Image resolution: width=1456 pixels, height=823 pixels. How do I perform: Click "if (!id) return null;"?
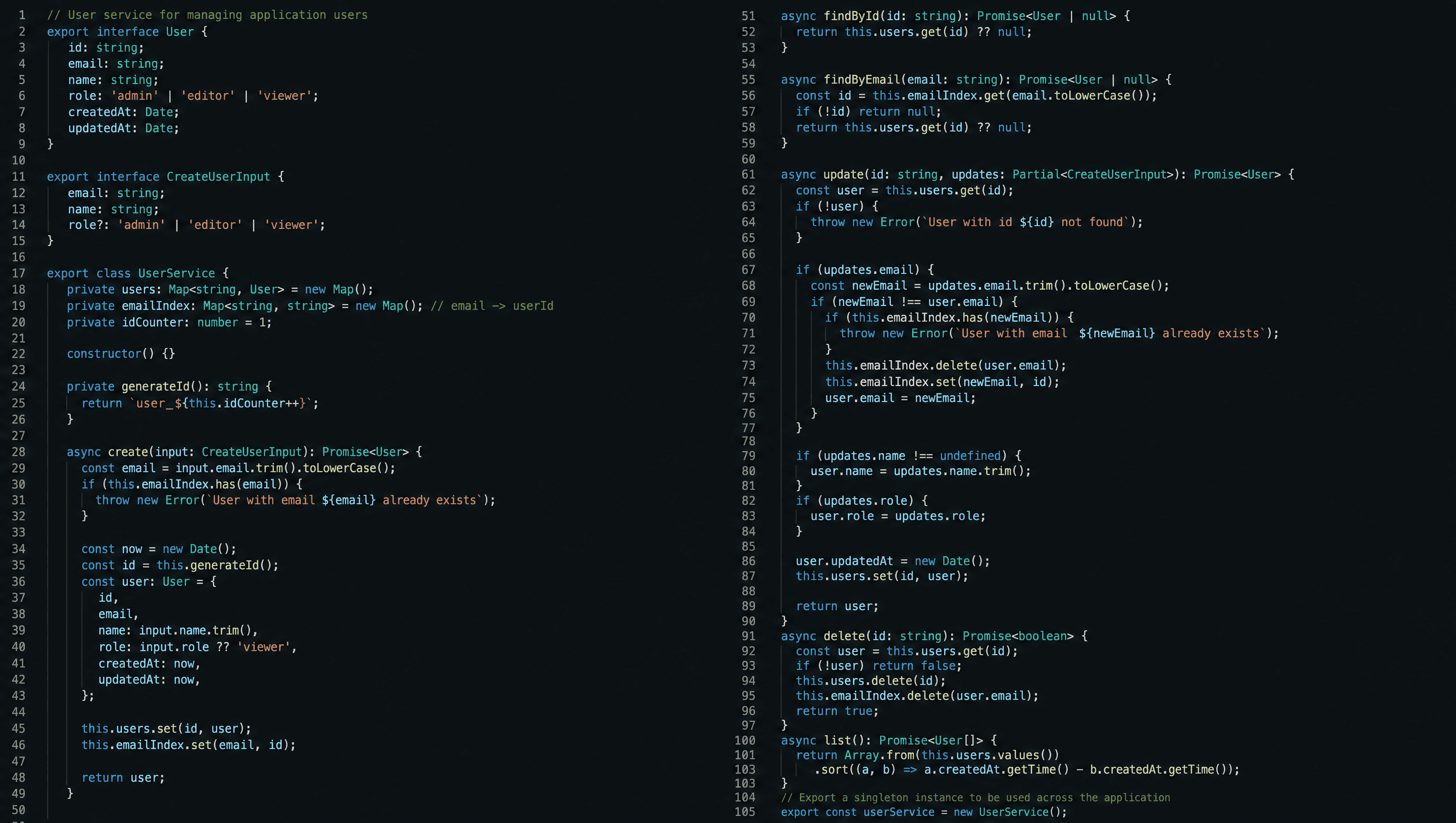868,112
